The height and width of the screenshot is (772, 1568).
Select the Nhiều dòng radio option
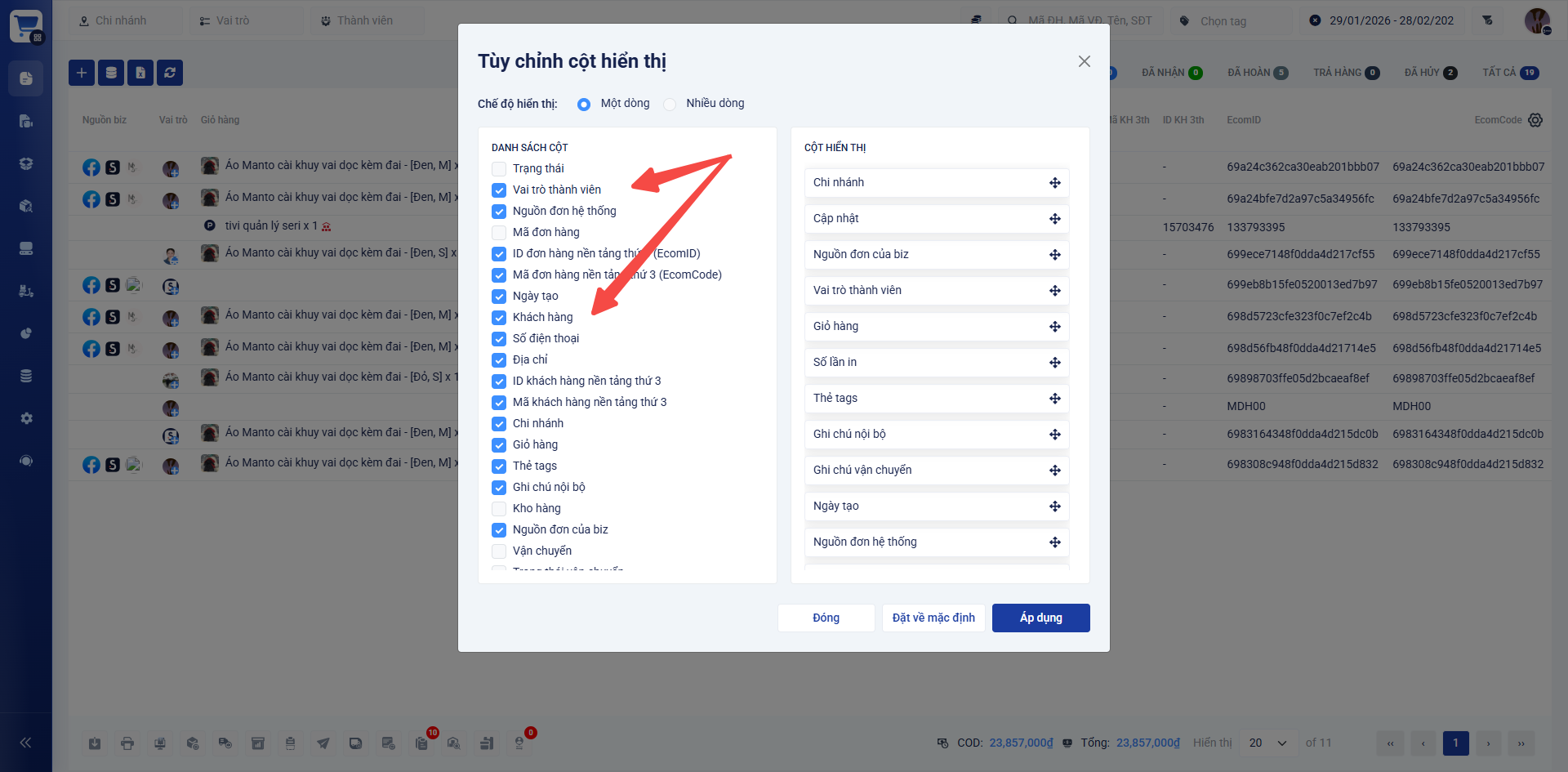[x=670, y=104]
